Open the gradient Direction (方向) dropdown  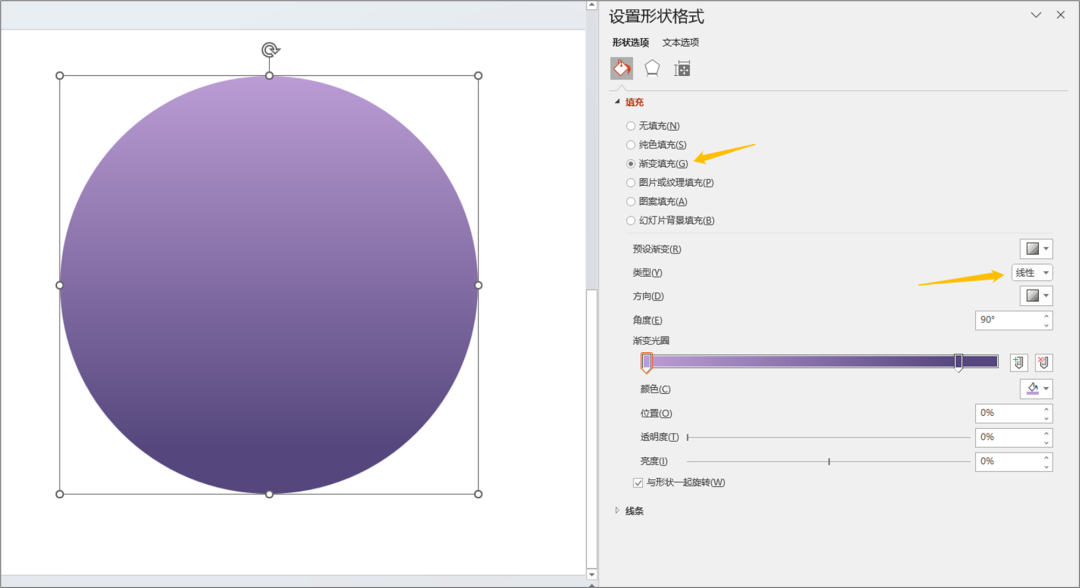tap(1036, 296)
